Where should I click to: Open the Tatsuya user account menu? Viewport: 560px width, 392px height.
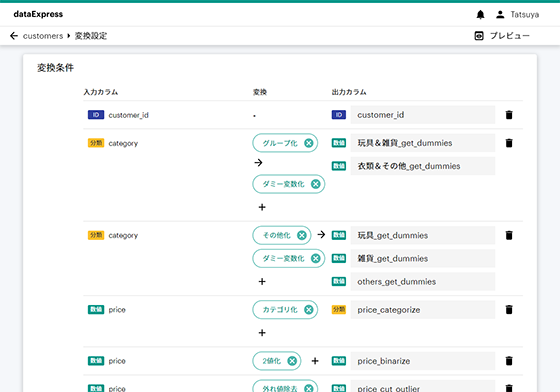pos(518,15)
